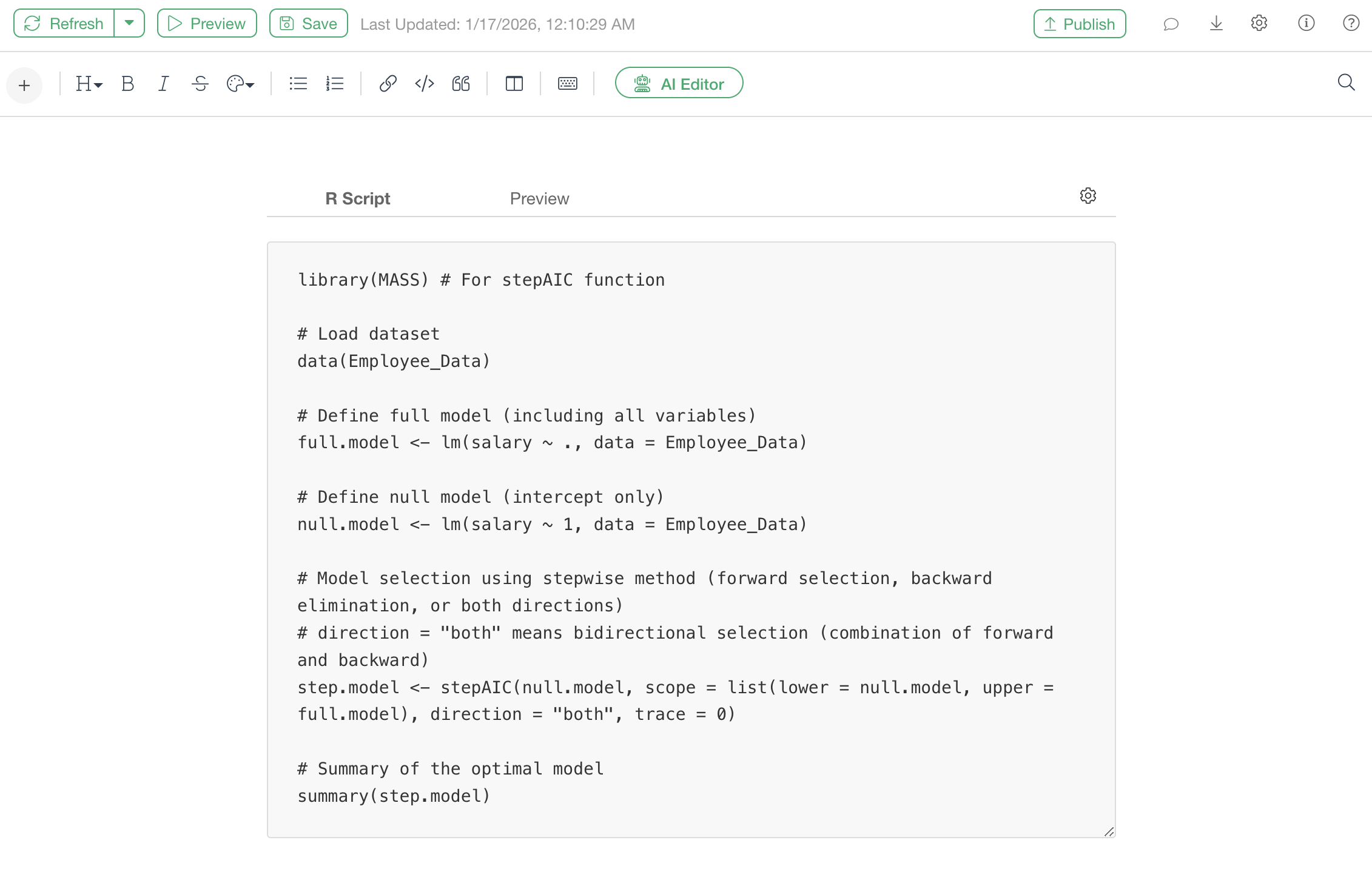Image resolution: width=1372 pixels, height=877 pixels.
Task: Insert a numbered list
Action: click(x=335, y=84)
